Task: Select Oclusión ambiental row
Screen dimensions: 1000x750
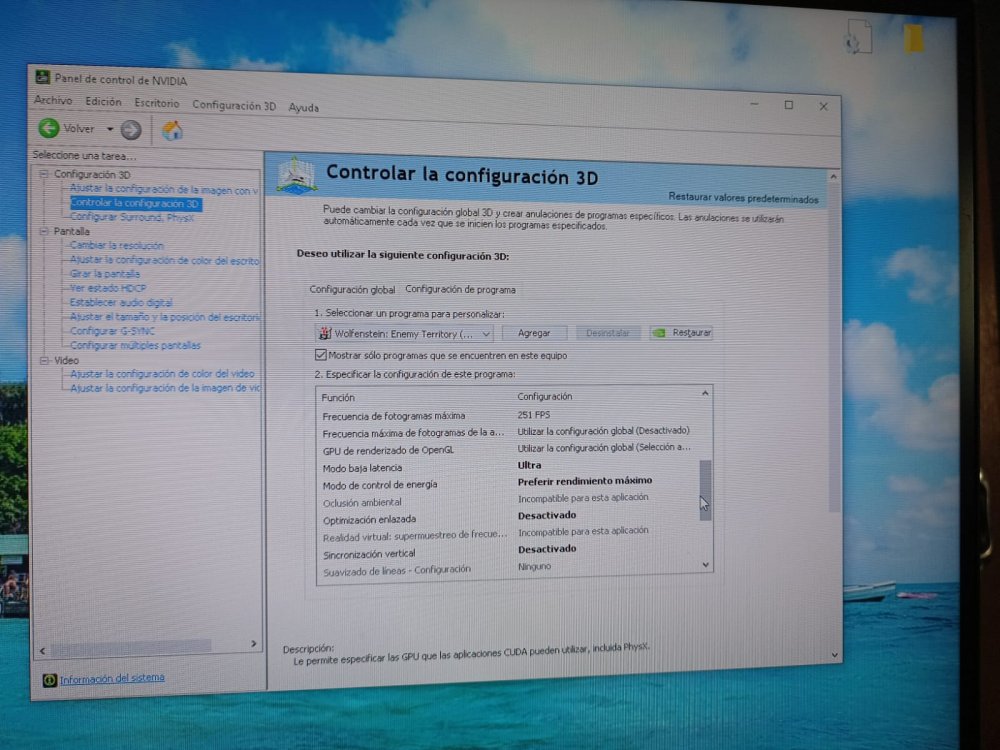Action: 508,500
